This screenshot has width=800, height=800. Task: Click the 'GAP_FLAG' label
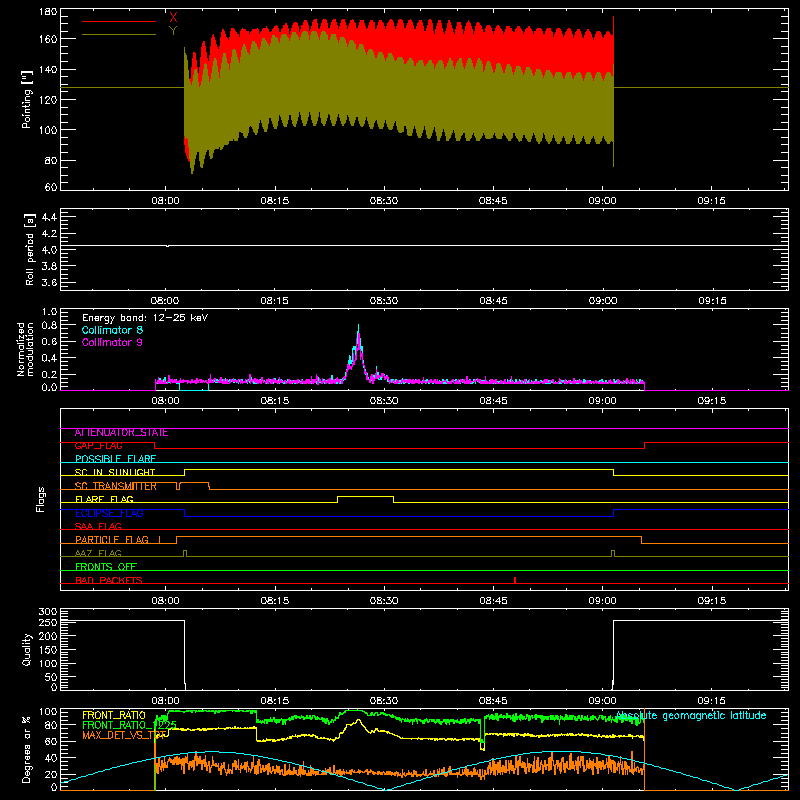click(99, 446)
